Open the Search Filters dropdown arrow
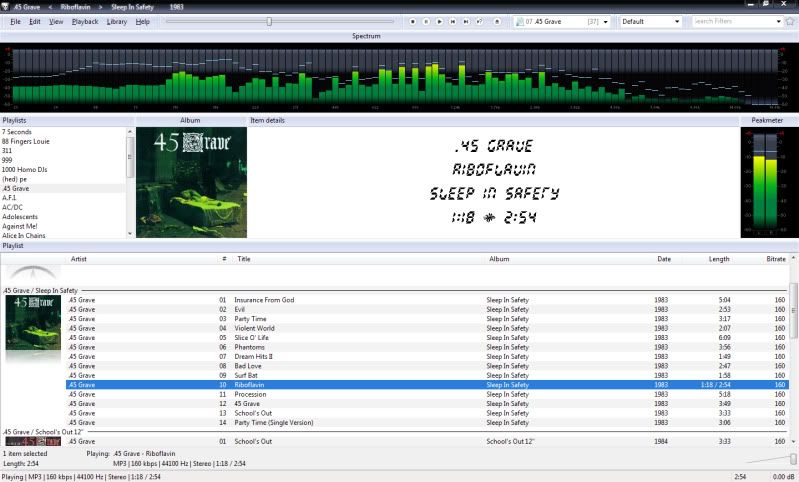 (x=778, y=22)
